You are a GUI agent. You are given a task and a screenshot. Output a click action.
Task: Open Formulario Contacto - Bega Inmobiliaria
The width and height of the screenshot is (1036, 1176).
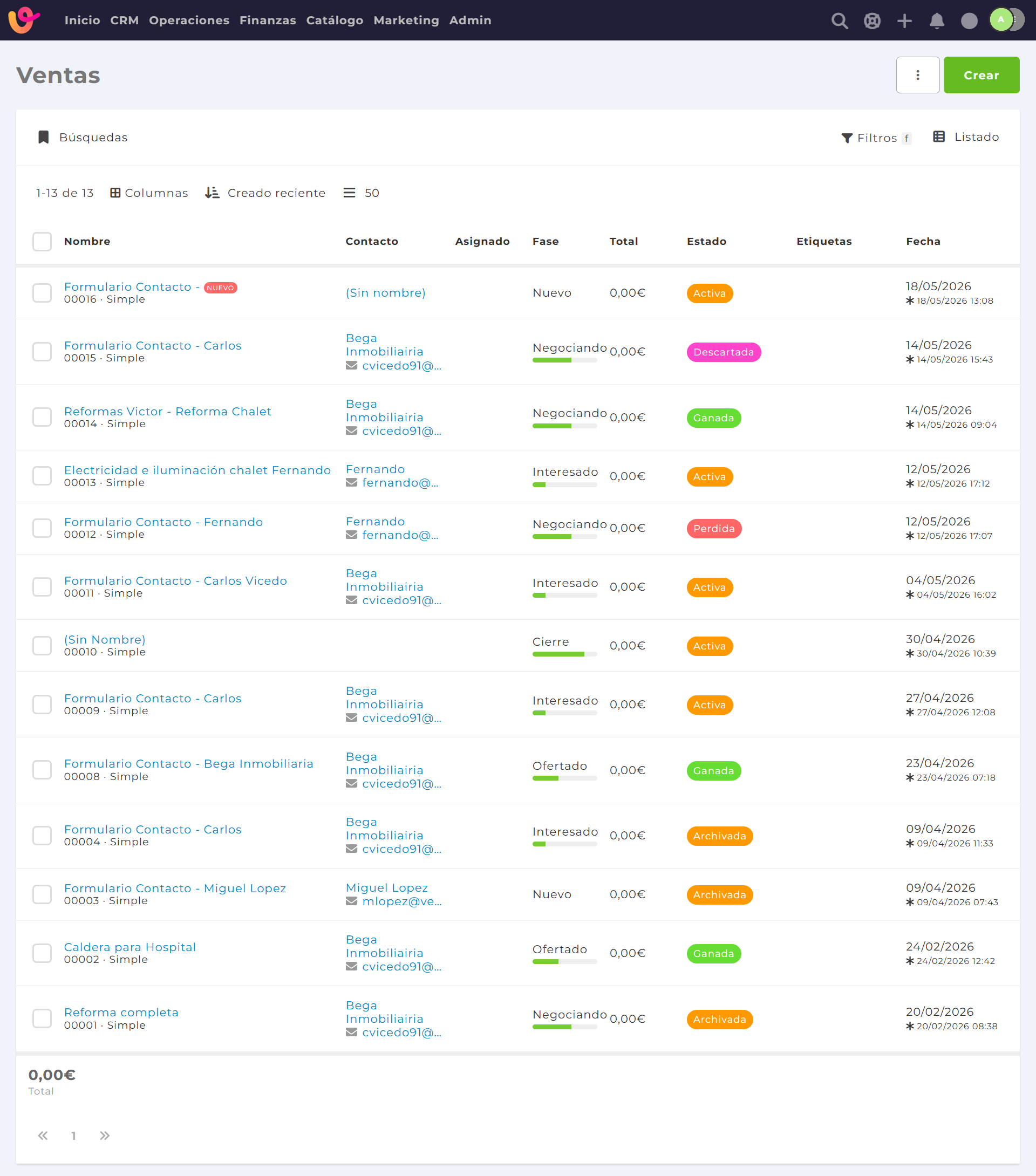[x=189, y=763]
